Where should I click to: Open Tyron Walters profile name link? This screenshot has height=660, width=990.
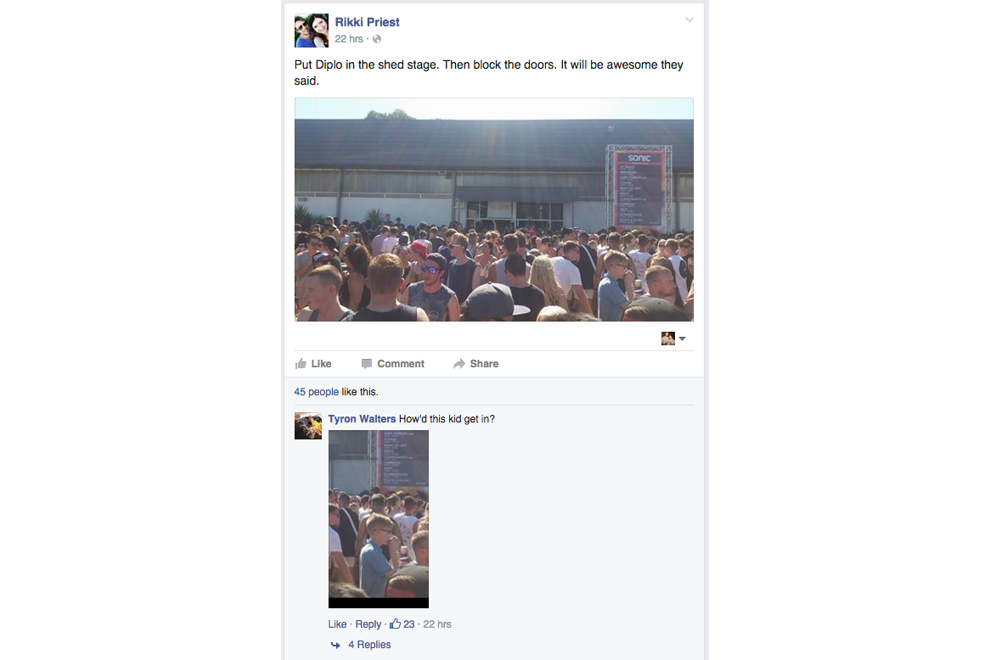pyautogui.click(x=362, y=419)
